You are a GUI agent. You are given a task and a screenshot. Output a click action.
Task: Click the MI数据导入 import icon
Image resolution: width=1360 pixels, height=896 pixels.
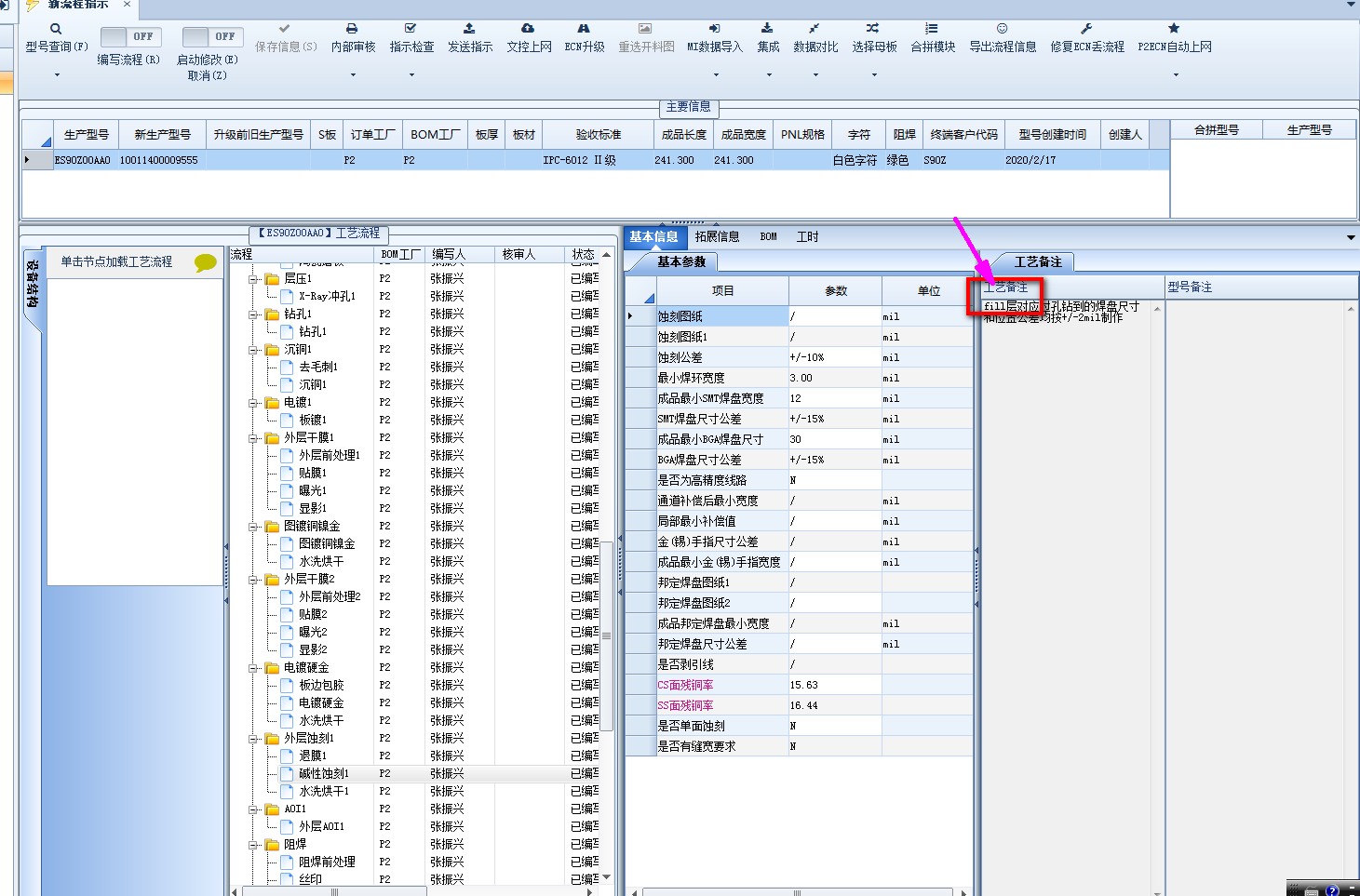(x=714, y=29)
